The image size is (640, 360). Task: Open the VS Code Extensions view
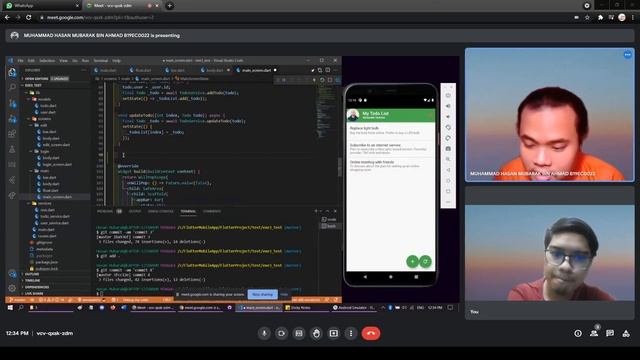(x=12, y=134)
